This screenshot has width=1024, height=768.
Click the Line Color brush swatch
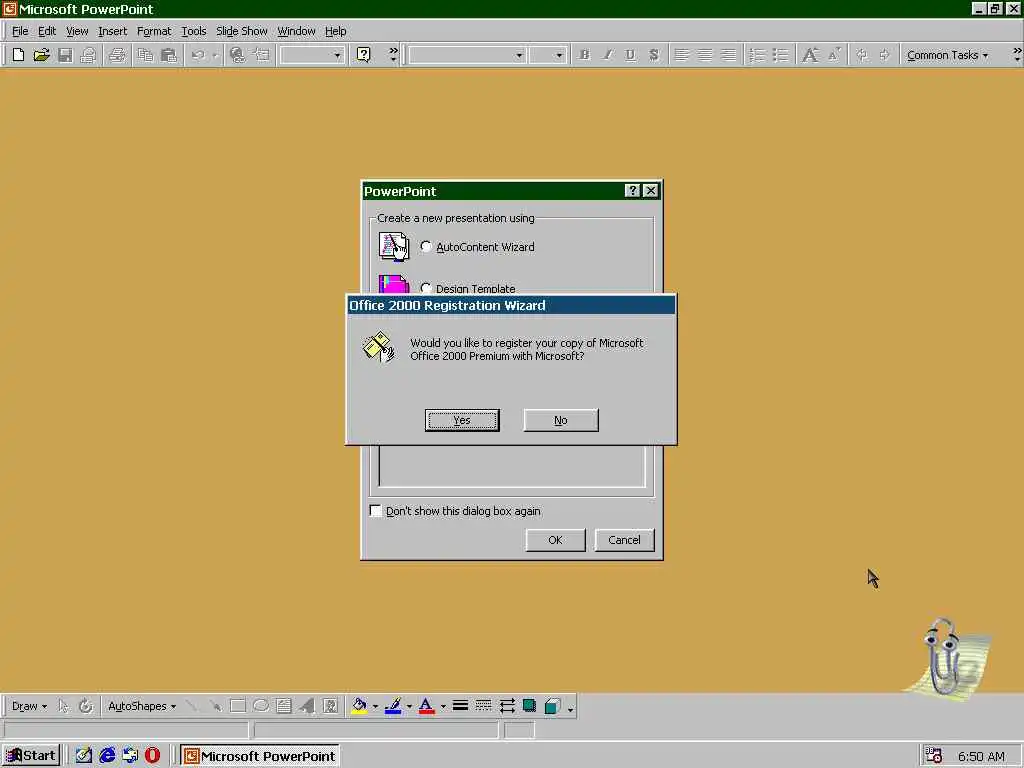(392, 706)
